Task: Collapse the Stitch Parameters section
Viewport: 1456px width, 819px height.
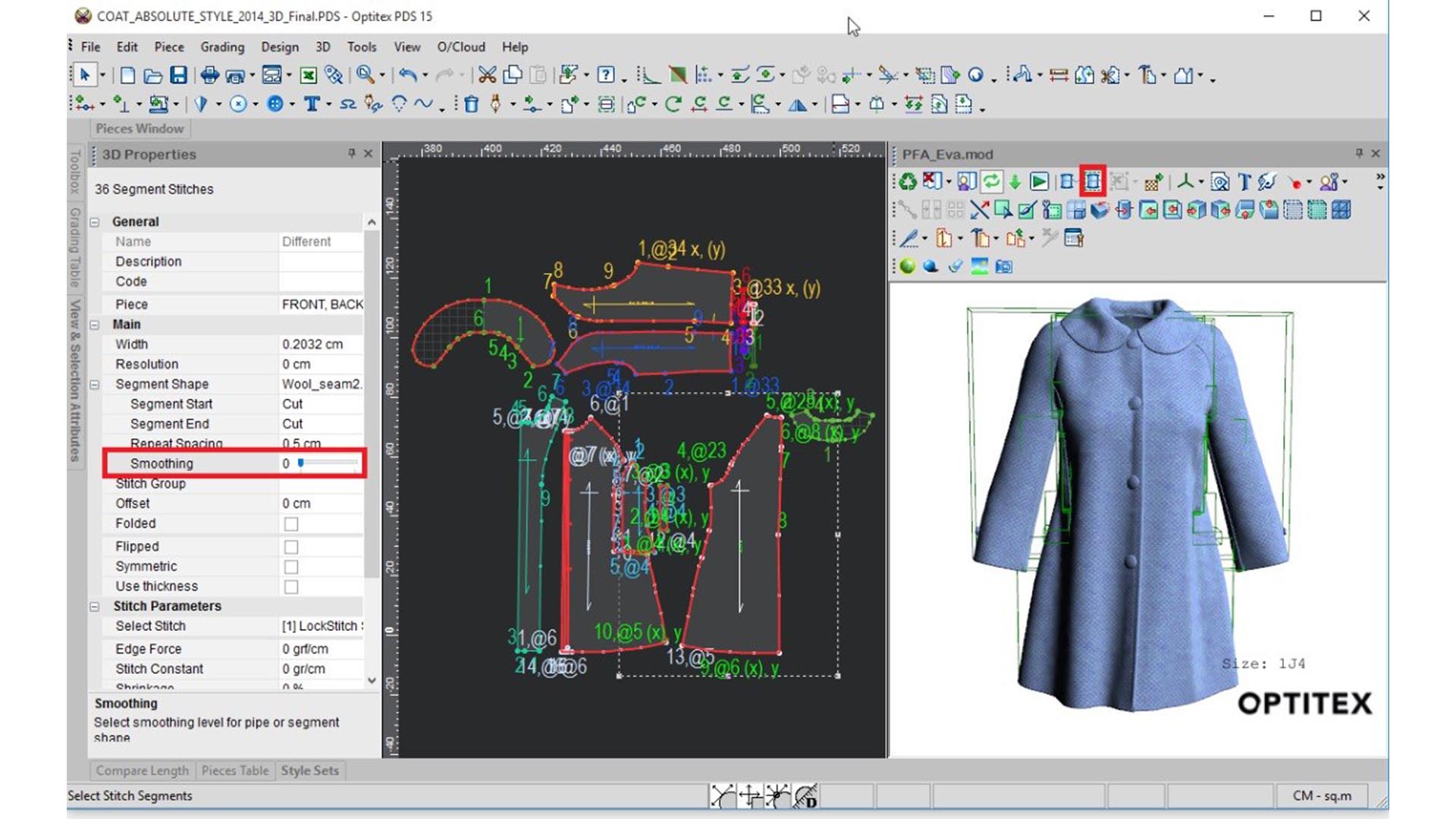Action: 95,607
